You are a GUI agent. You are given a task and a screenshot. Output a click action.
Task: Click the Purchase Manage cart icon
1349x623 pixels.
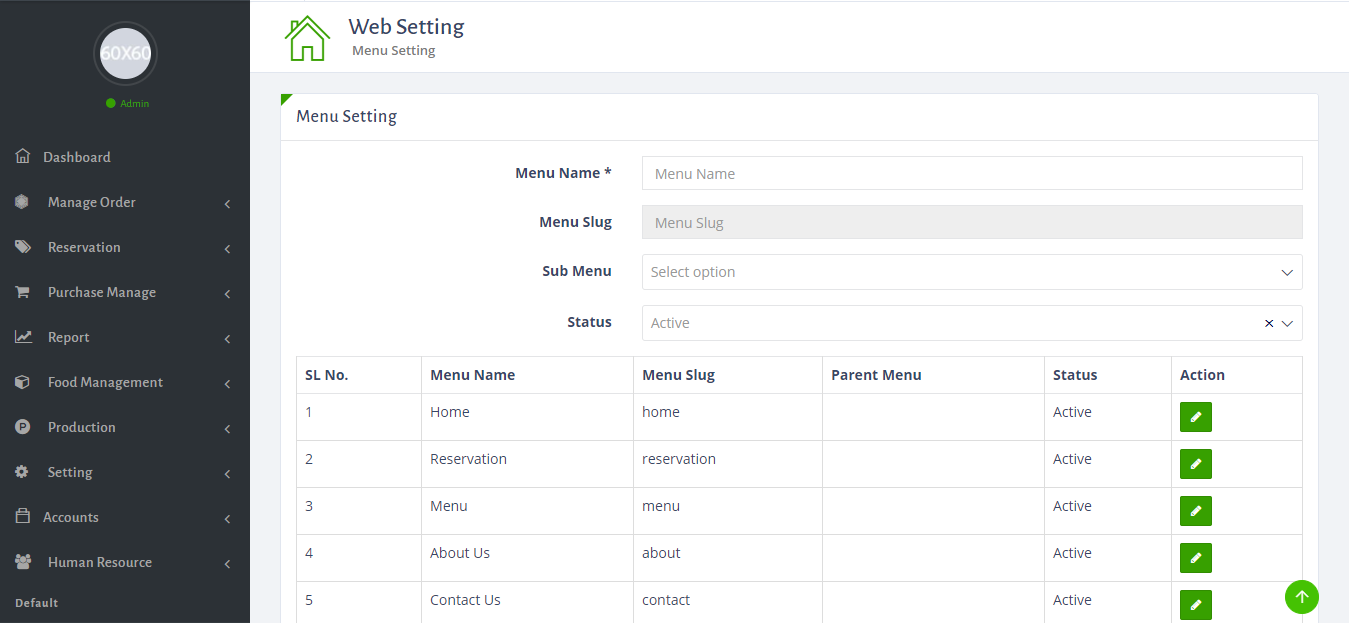(22, 291)
